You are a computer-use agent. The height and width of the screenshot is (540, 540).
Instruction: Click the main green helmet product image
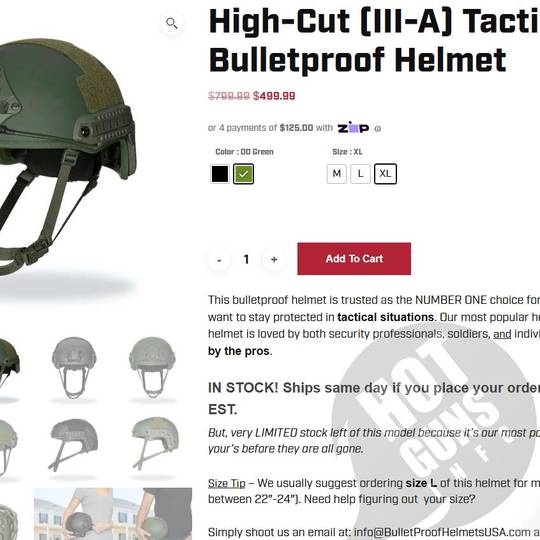[x=65, y=157]
